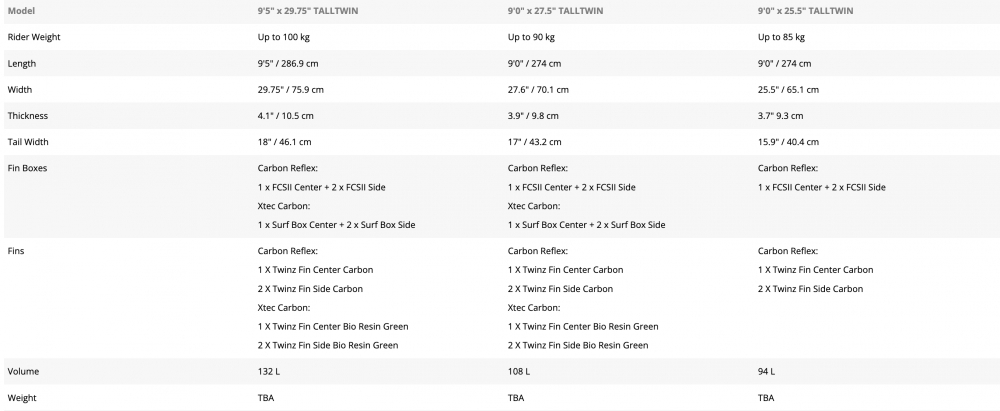Select the Rider Weight row label
This screenshot has height=411, width=1000.
(x=34, y=37)
